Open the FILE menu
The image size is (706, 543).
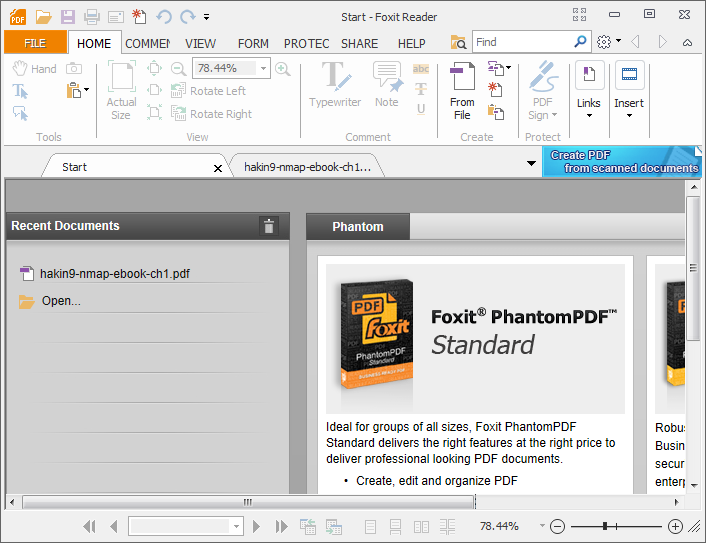point(35,43)
